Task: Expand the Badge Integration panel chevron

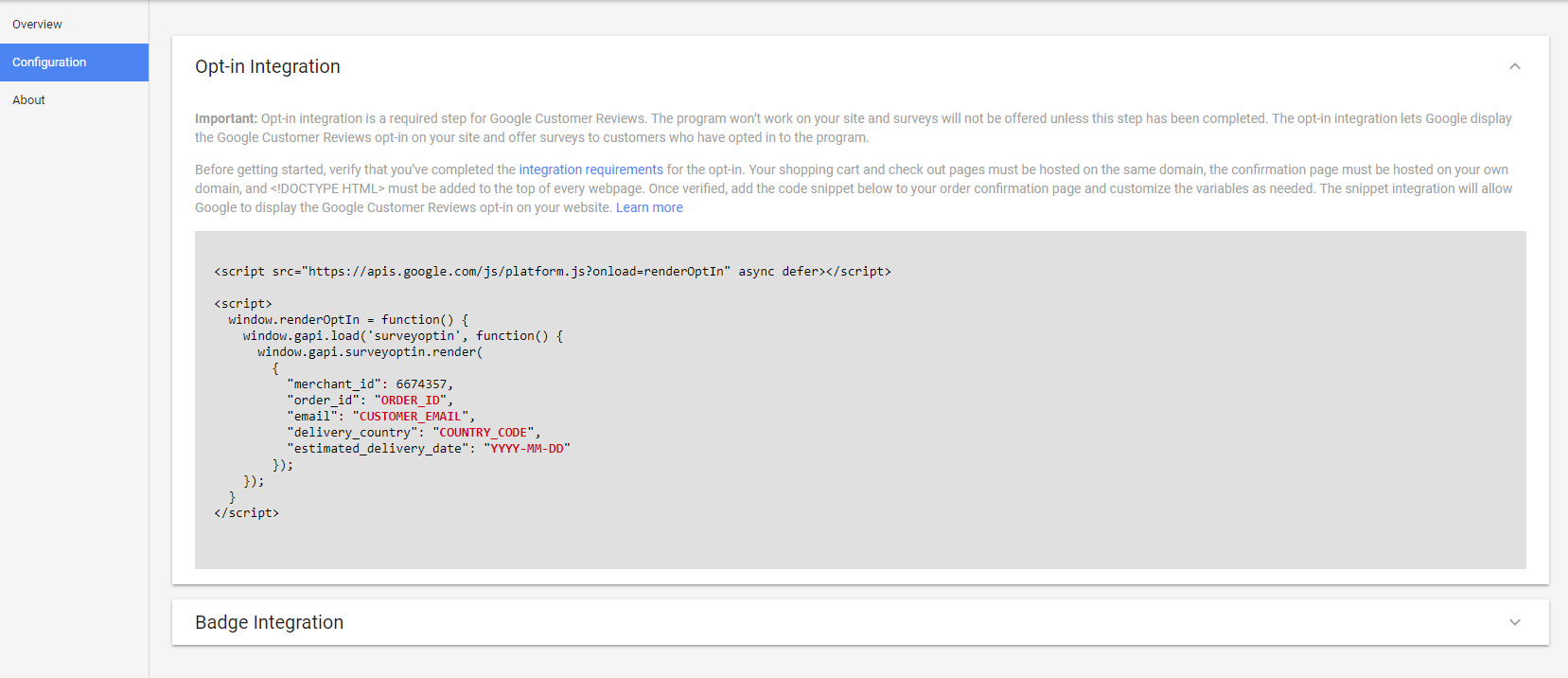Action: click(x=1514, y=622)
